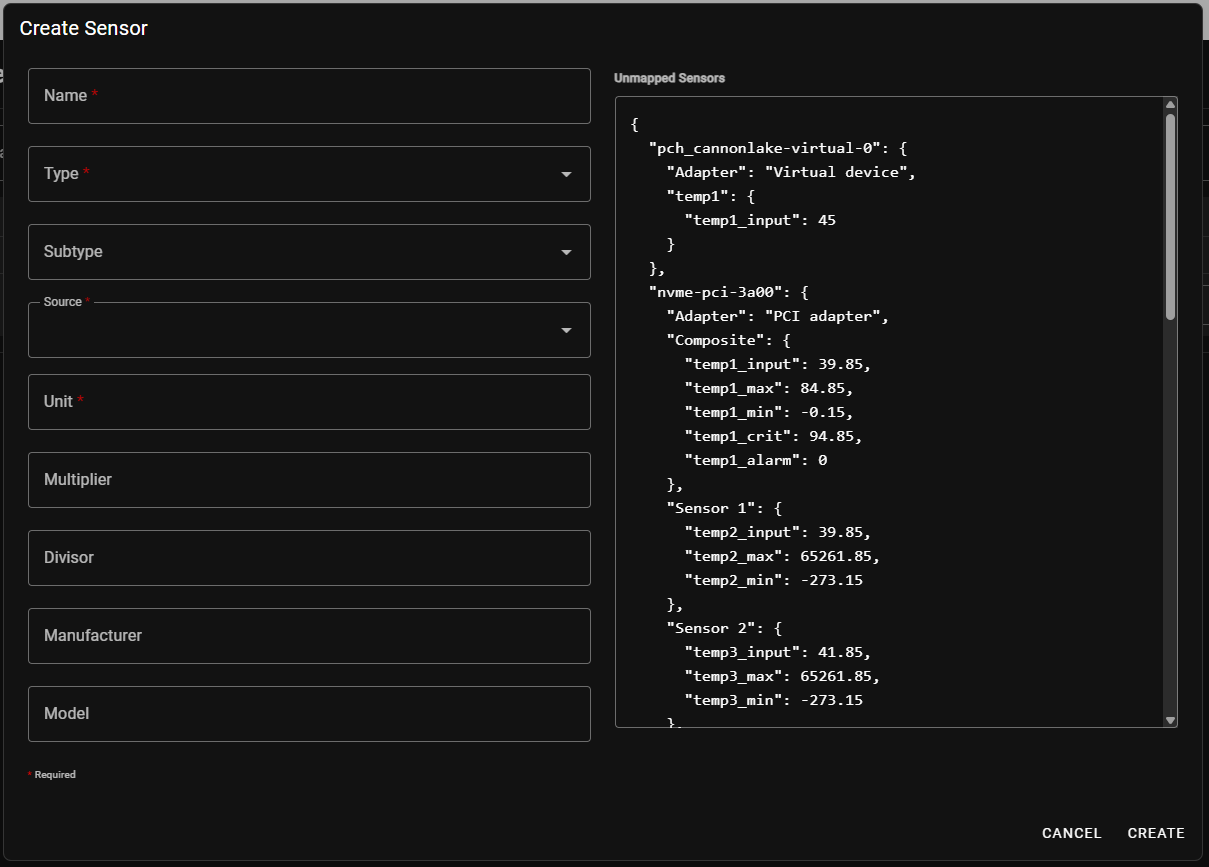
Task: Click inside the Name input field
Action: coord(300,96)
